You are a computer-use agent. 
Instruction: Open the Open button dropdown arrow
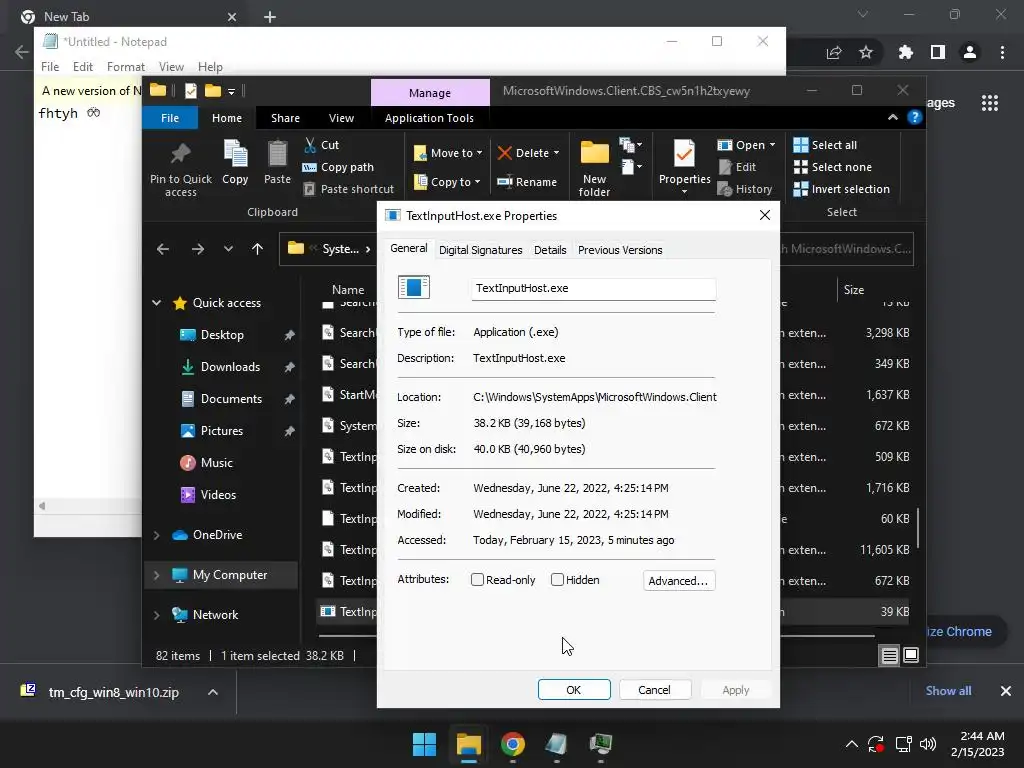(x=772, y=145)
